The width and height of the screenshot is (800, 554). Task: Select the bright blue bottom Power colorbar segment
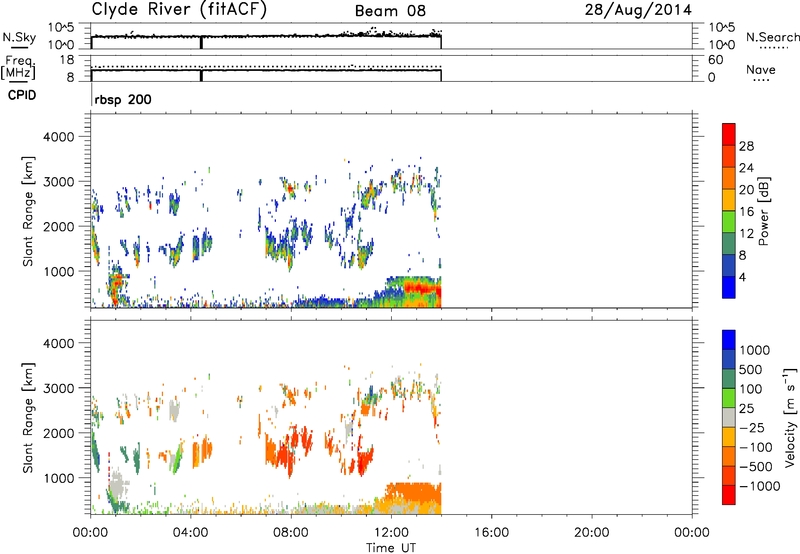pyautogui.click(x=729, y=287)
